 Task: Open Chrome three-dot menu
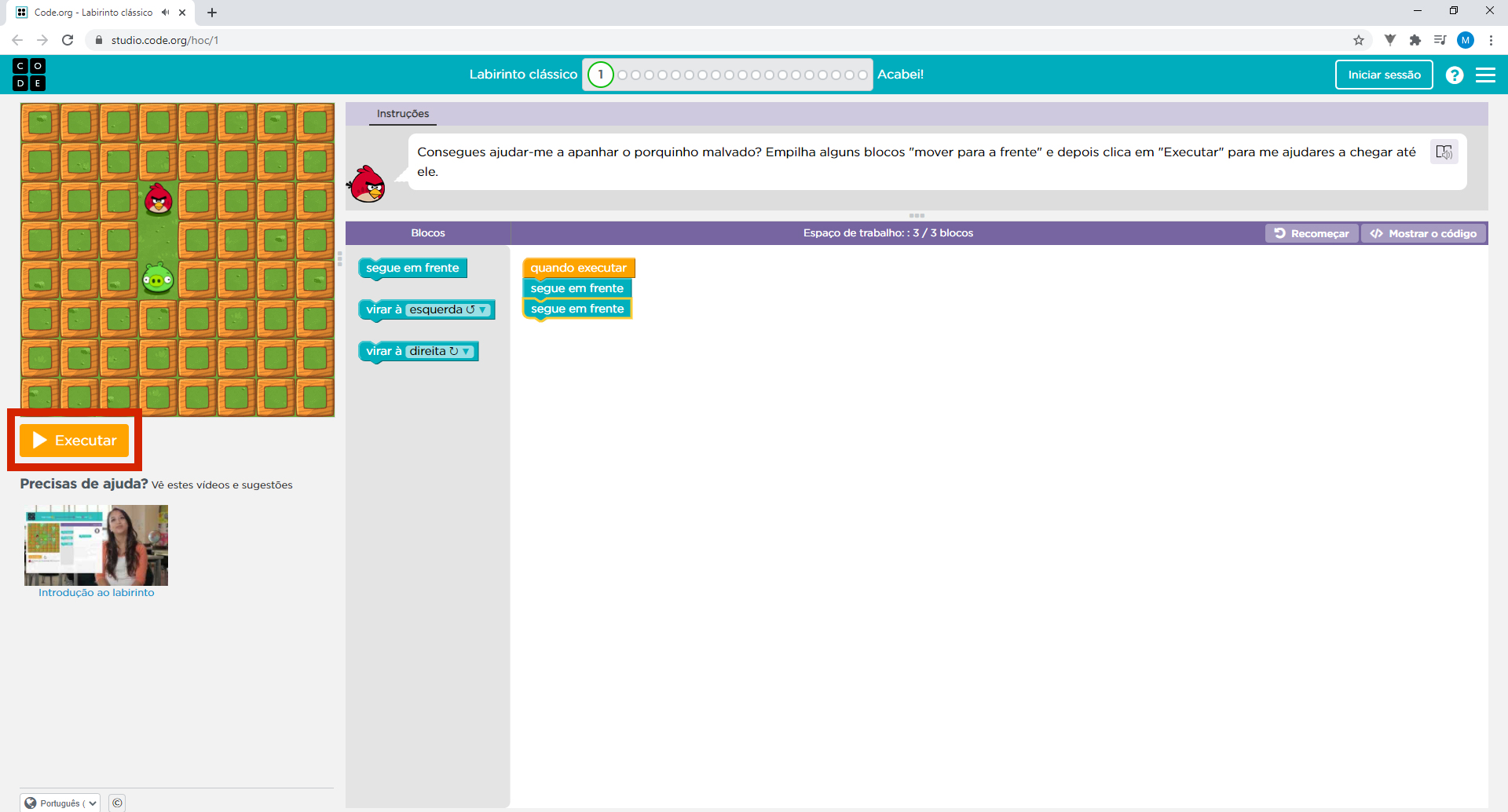(x=1491, y=40)
